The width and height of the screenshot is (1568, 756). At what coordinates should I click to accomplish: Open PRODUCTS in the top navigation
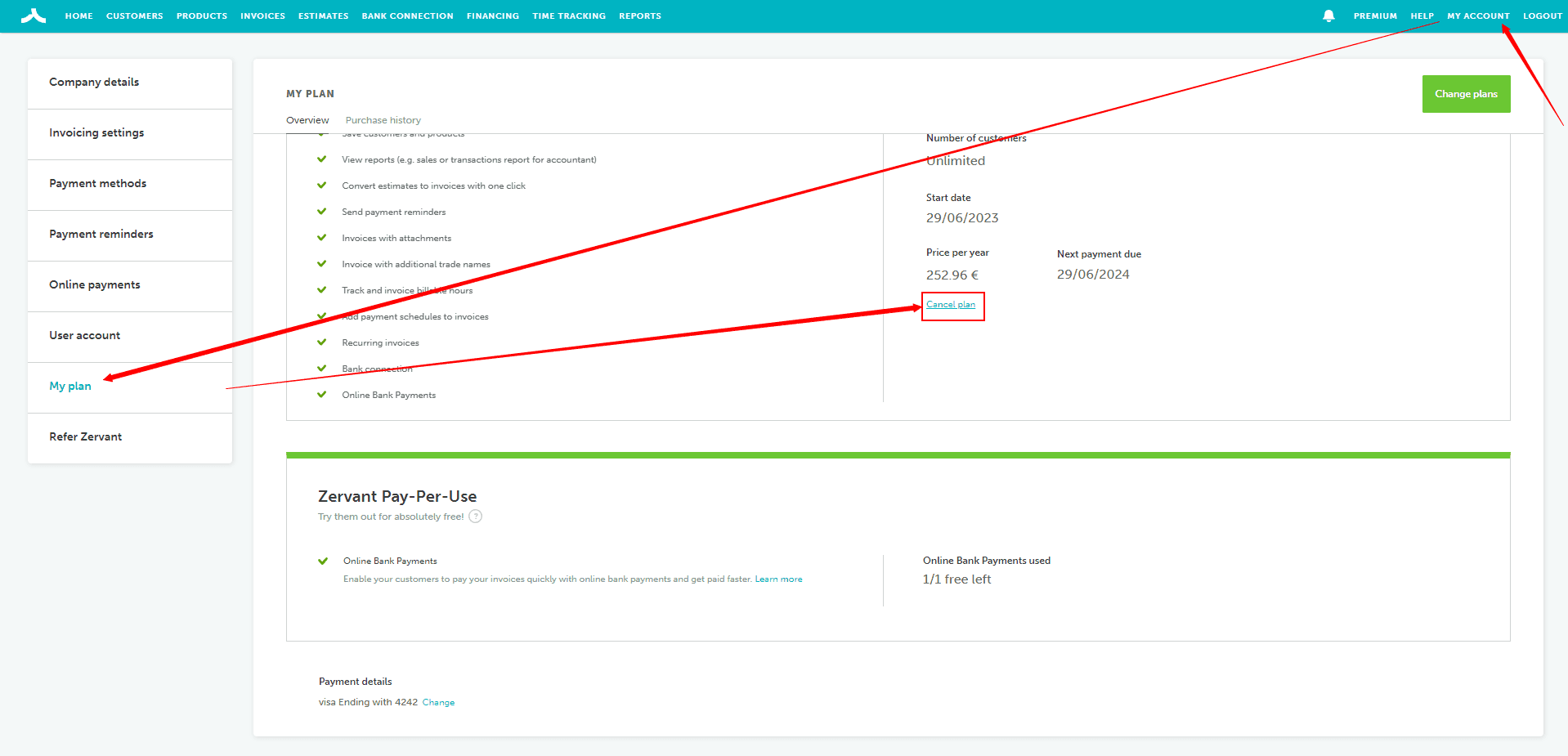click(202, 16)
